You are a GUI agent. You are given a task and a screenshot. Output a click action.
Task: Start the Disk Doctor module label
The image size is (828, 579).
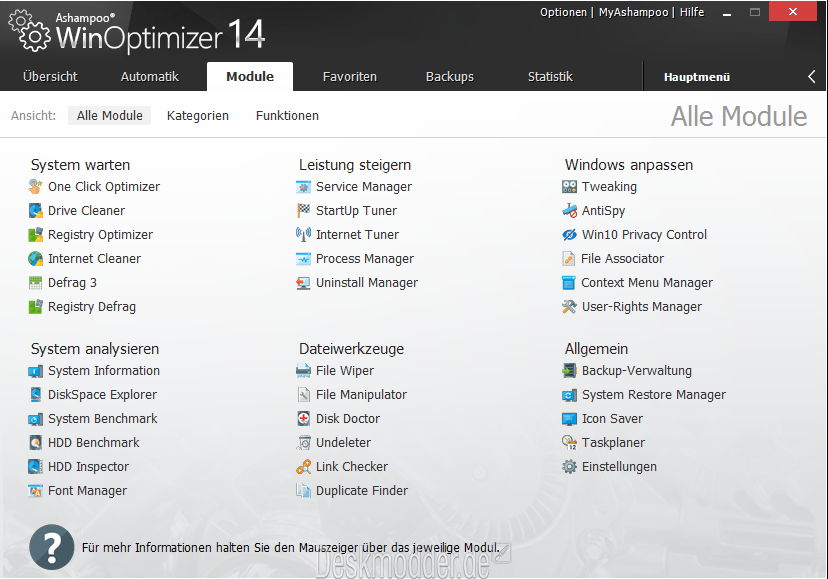(348, 419)
